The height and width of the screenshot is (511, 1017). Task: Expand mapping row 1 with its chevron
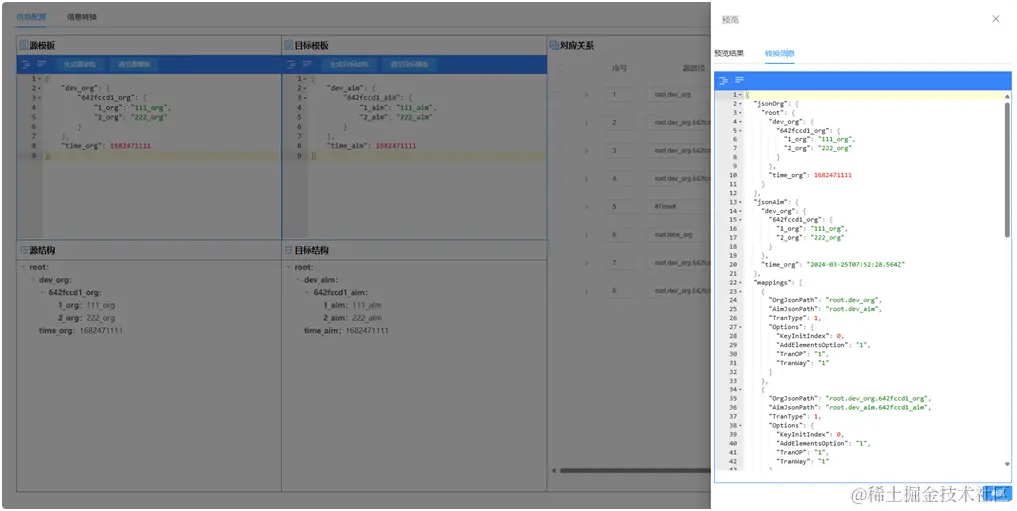point(586,95)
